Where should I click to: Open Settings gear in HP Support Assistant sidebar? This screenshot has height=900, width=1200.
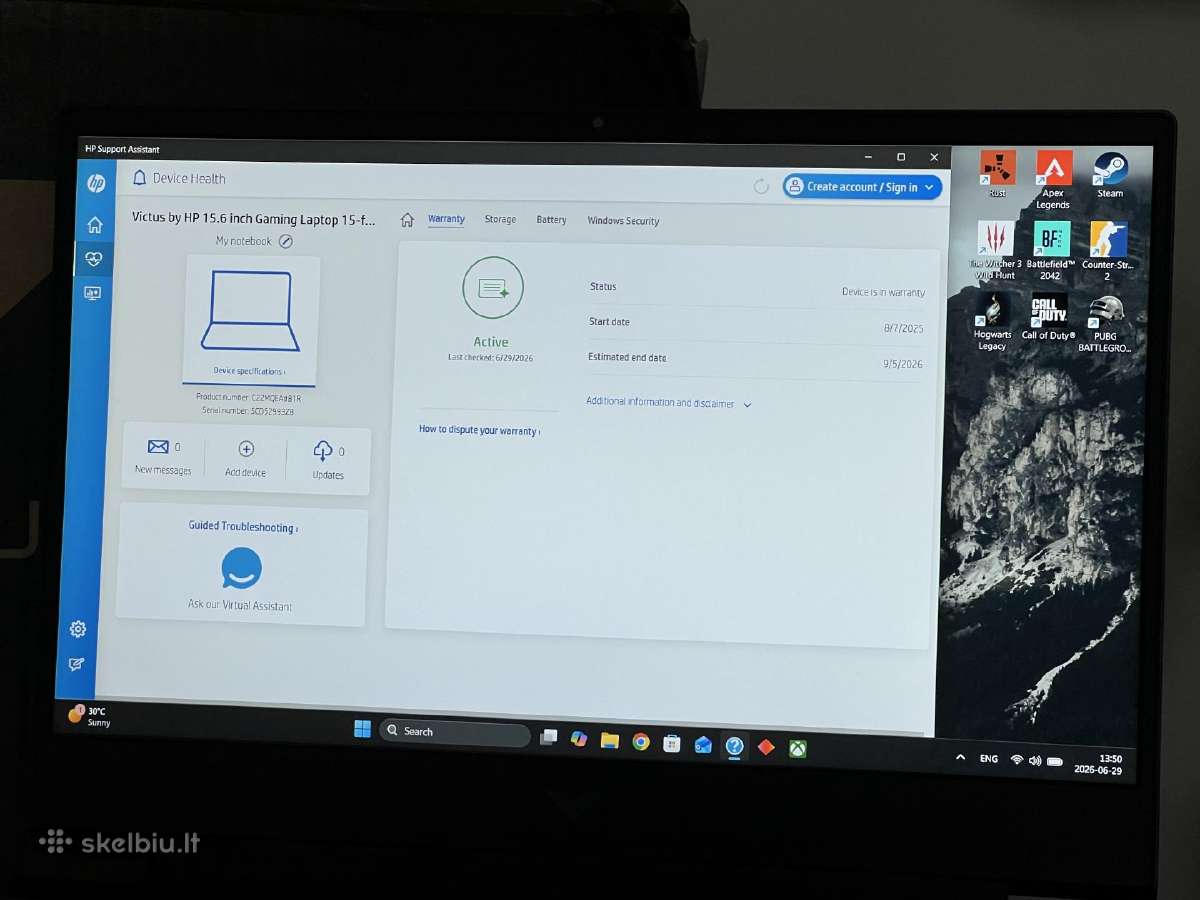[78, 629]
